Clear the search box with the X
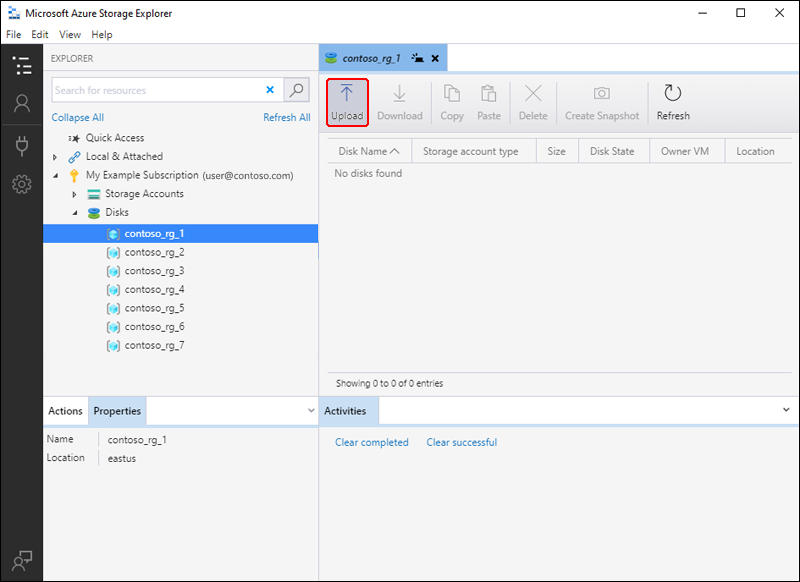Screen dimensions: 800x582 click(270, 90)
